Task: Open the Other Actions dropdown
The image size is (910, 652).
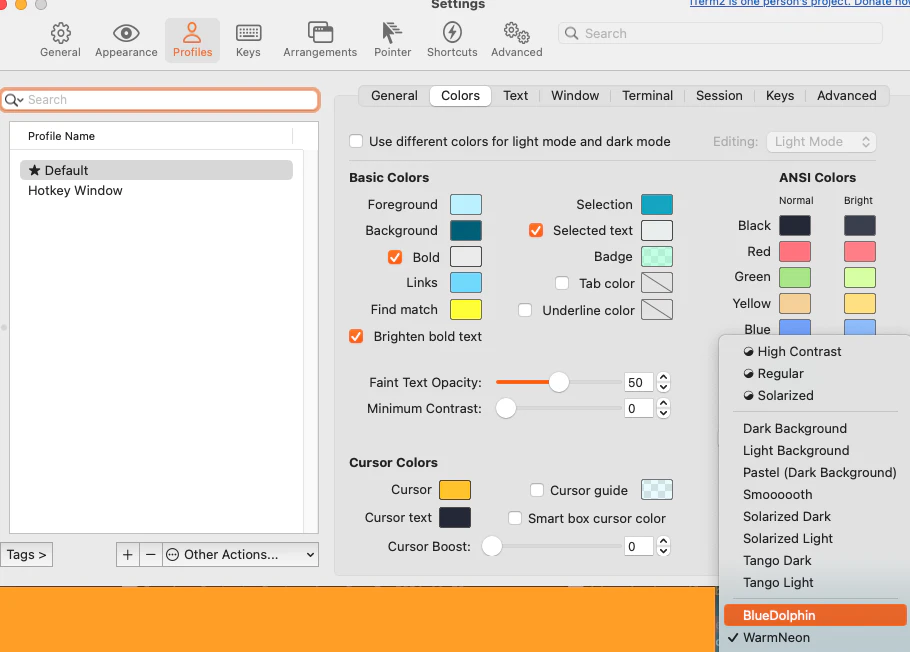Action: [x=240, y=554]
